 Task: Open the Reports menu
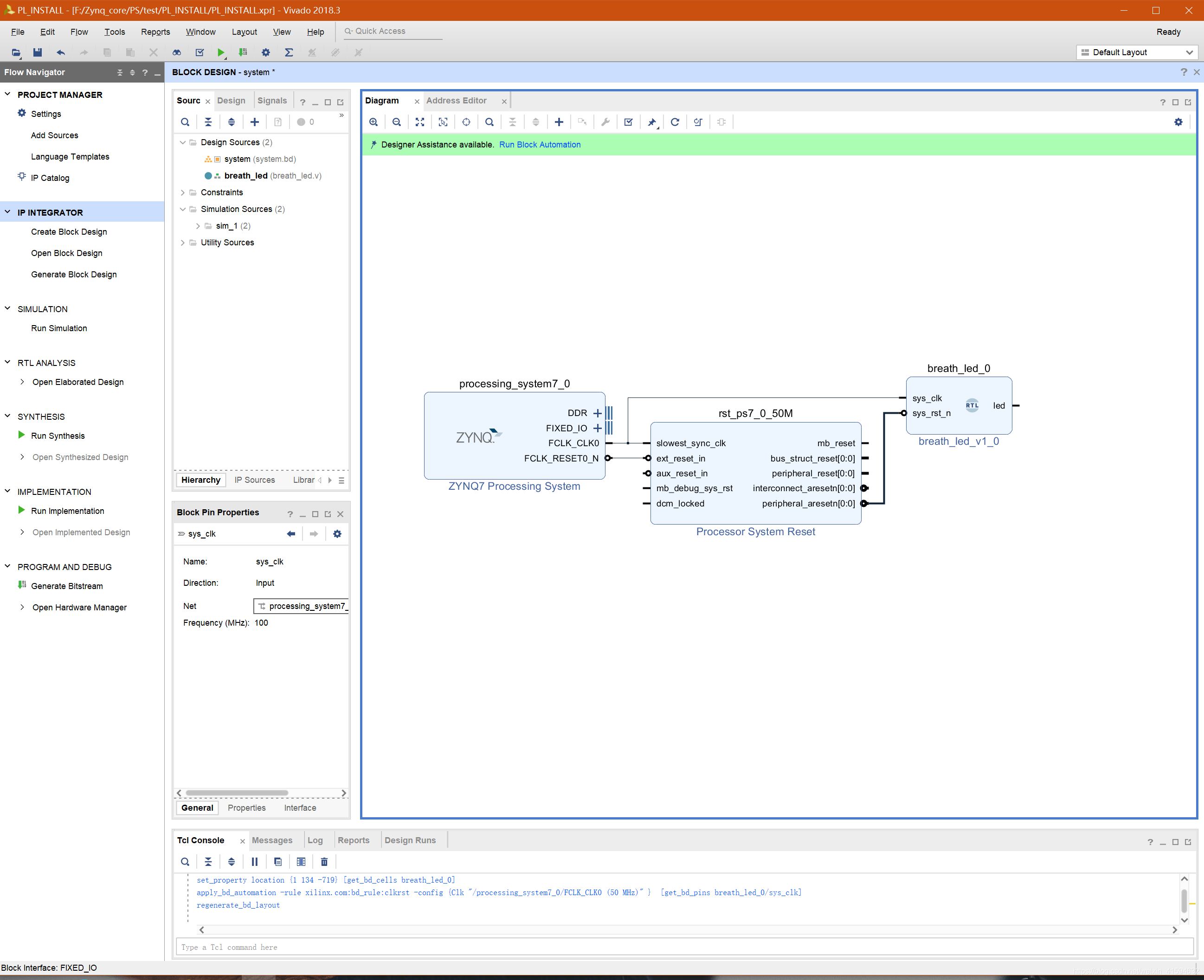(155, 32)
